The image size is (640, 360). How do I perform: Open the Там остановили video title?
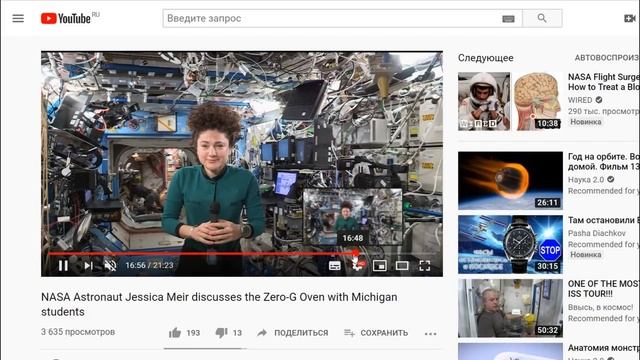(604, 220)
